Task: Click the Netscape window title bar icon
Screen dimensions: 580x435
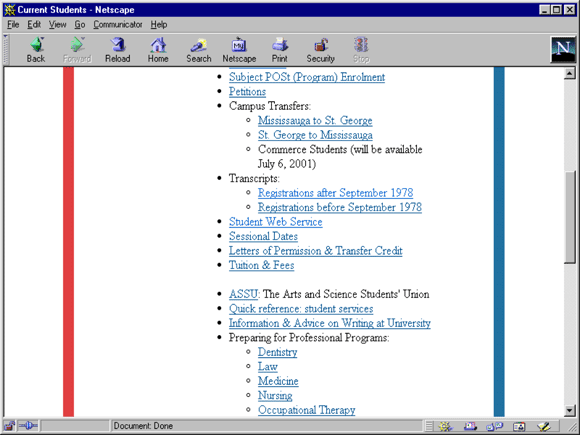Action: pyautogui.click(x=10, y=10)
